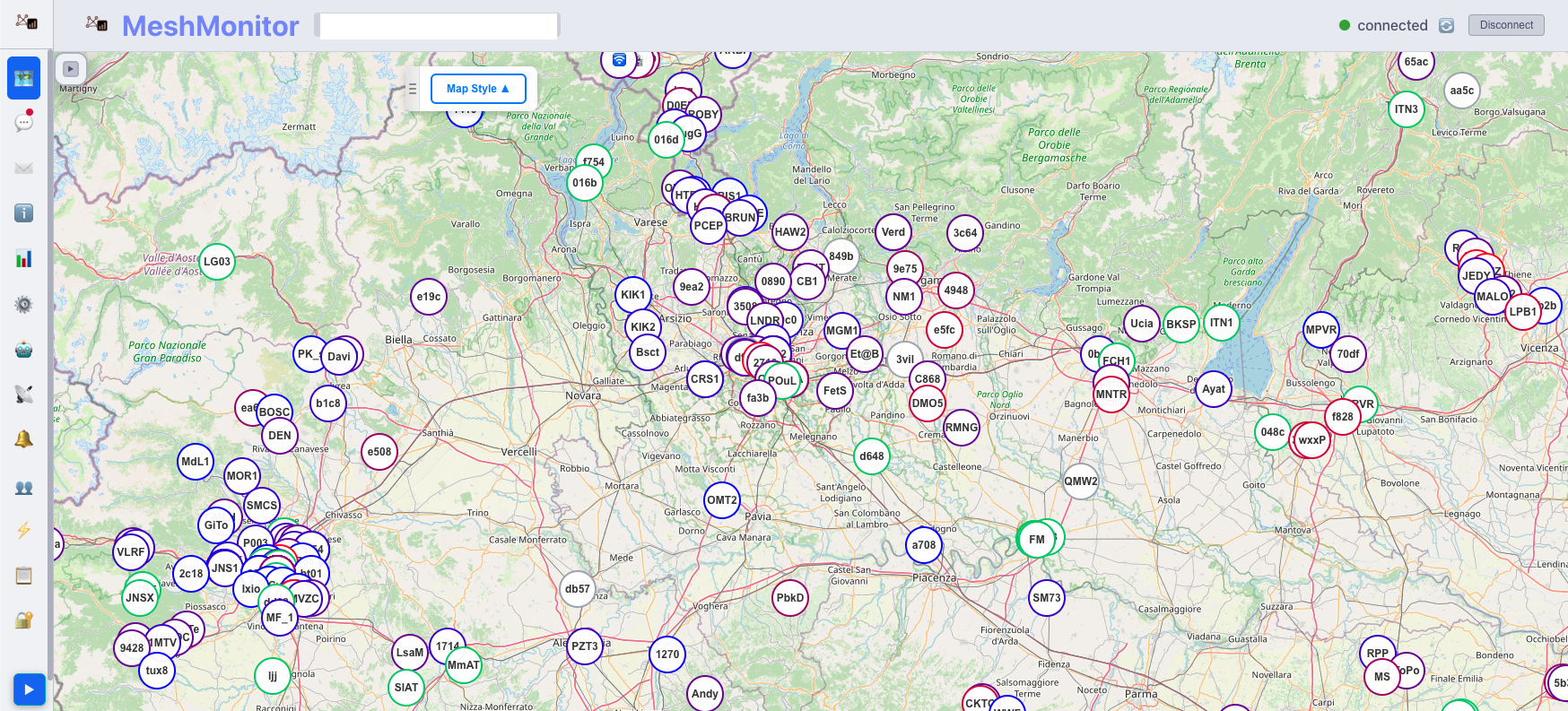1568x711 pixels.
Task: Open the bar chart dashboard icon
Action: pos(24,259)
